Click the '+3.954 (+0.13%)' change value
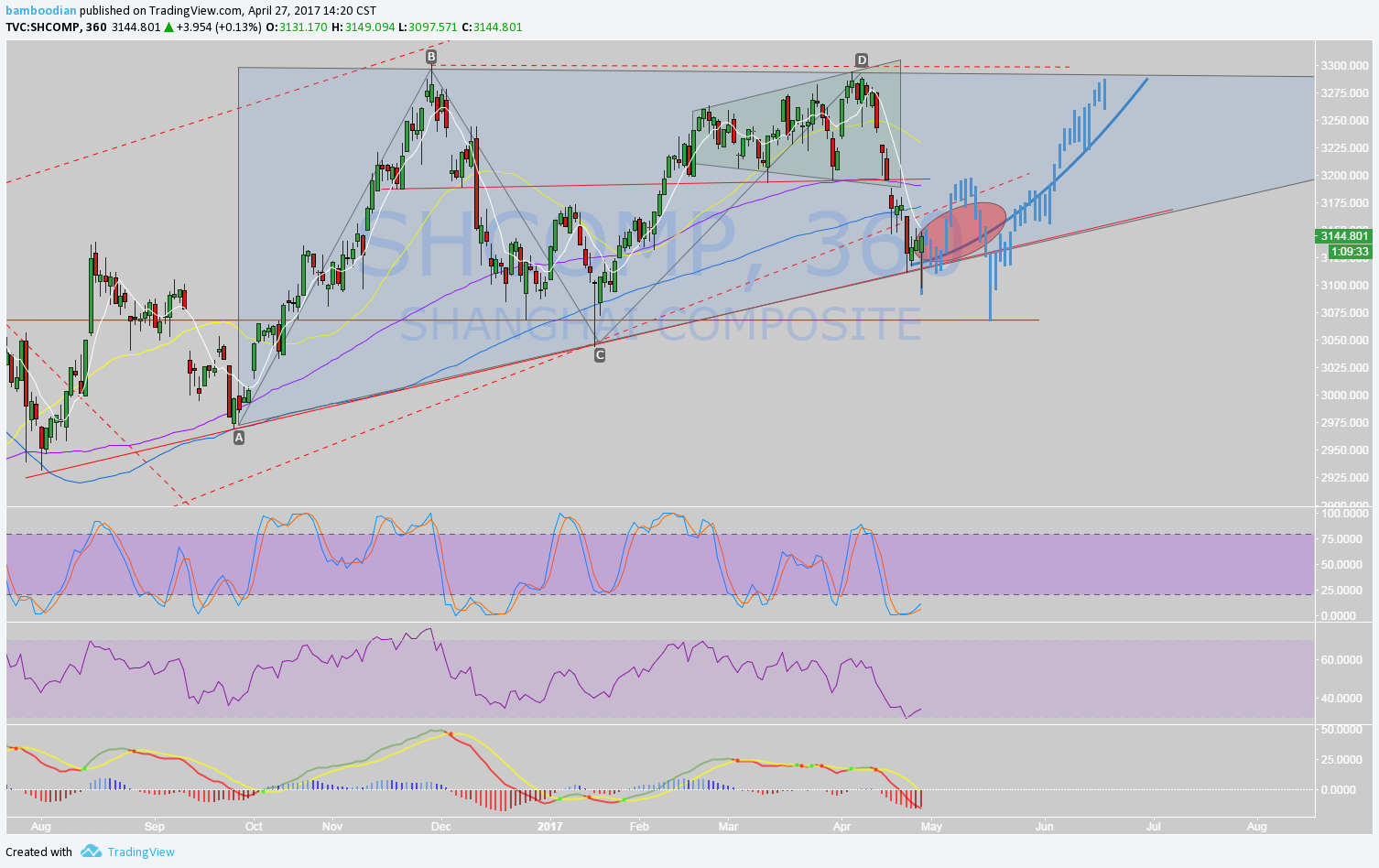Screen dimensions: 1379x868 click(x=218, y=27)
